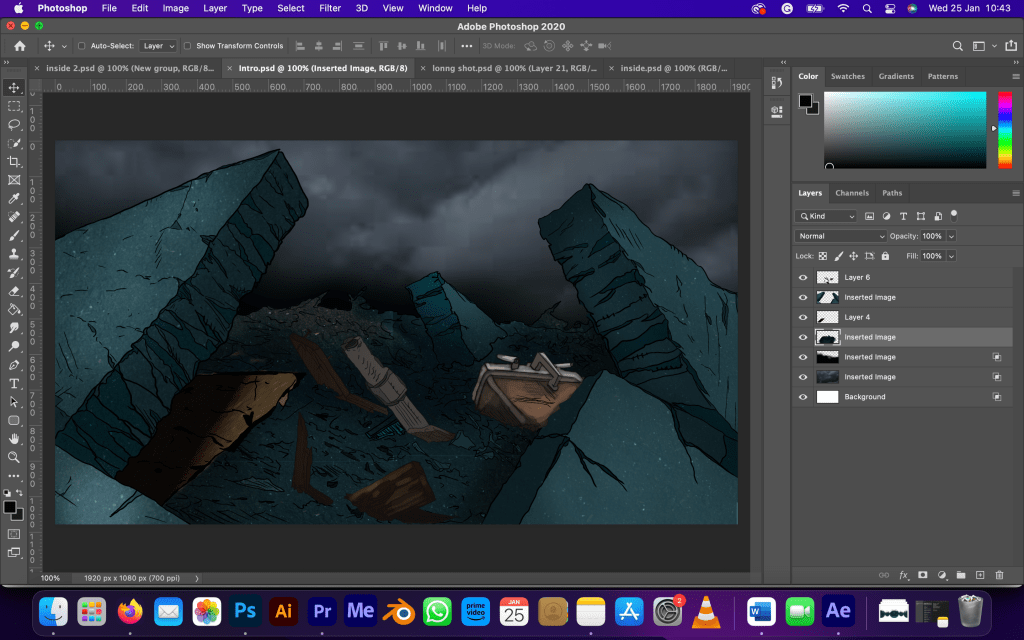Click the add layer mask icon
This screenshot has width=1024, height=640.
click(922, 575)
